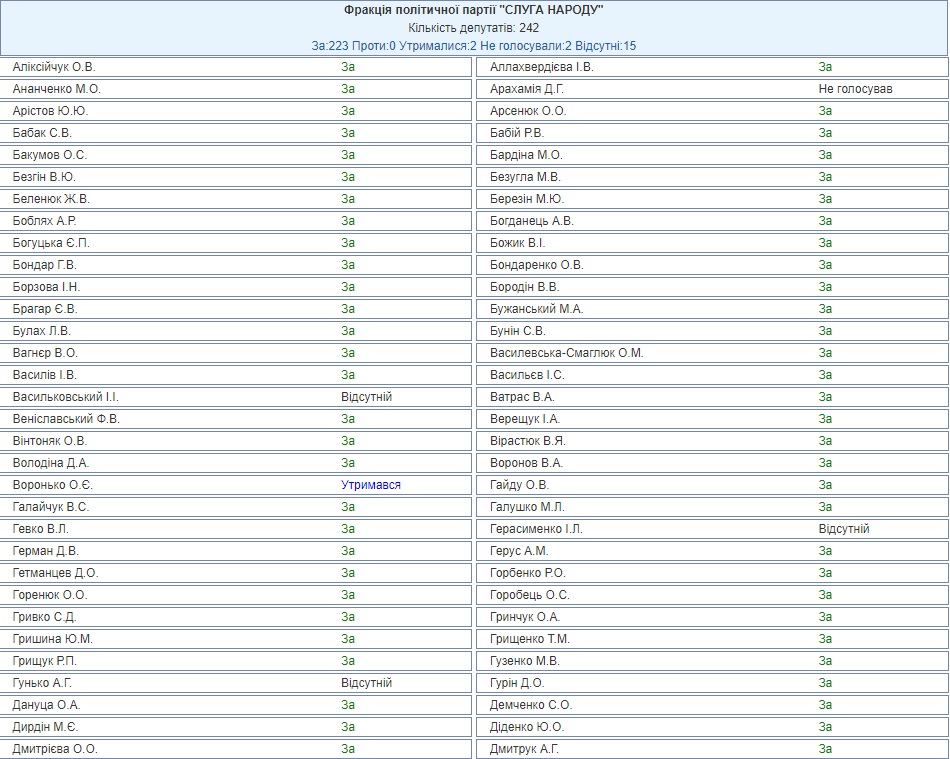Click deputy Богданець А.В.
The image size is (950, 759).
[532, 221]
